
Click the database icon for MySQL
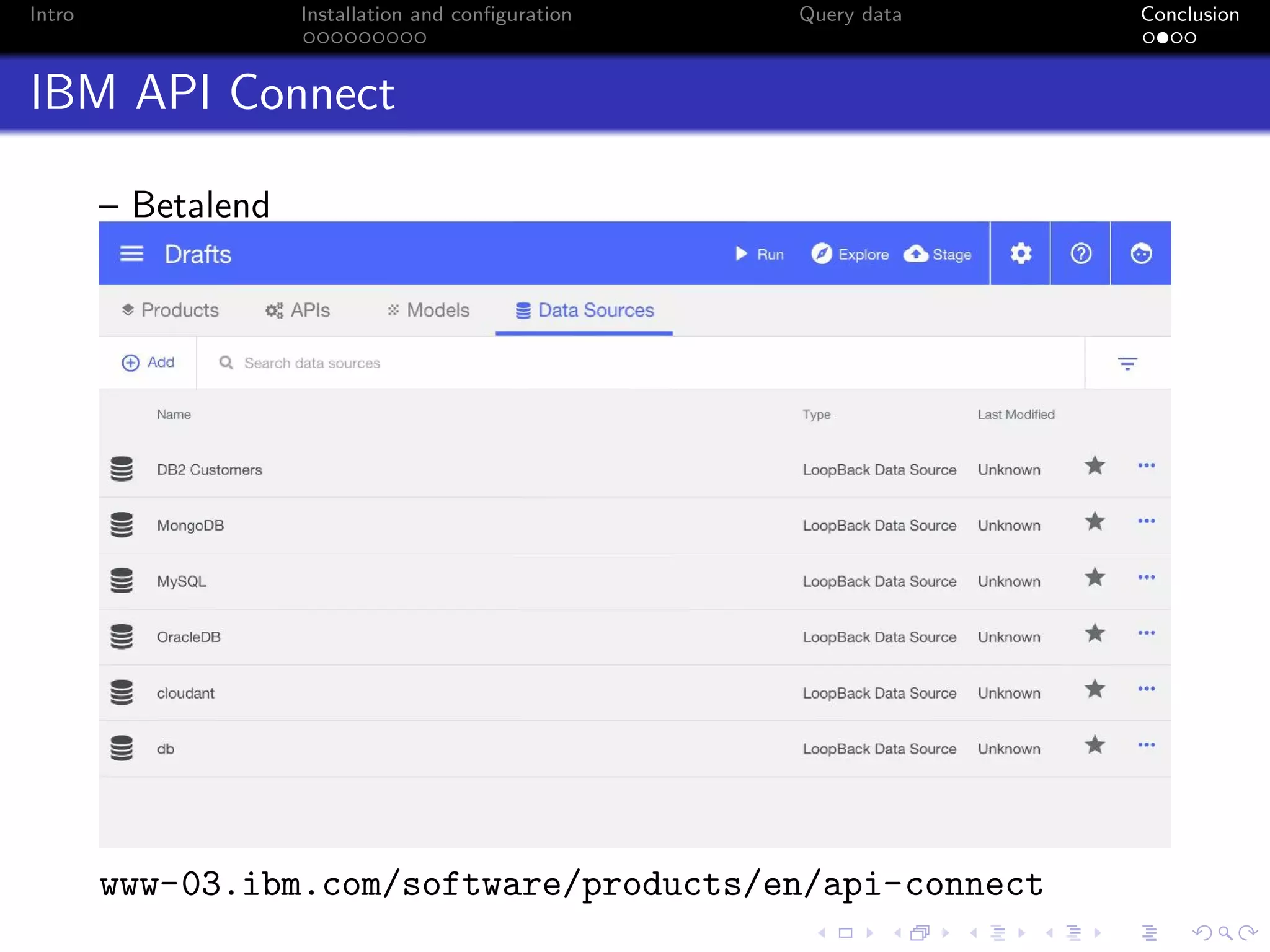pyautogui.click(x=122, y=580)
